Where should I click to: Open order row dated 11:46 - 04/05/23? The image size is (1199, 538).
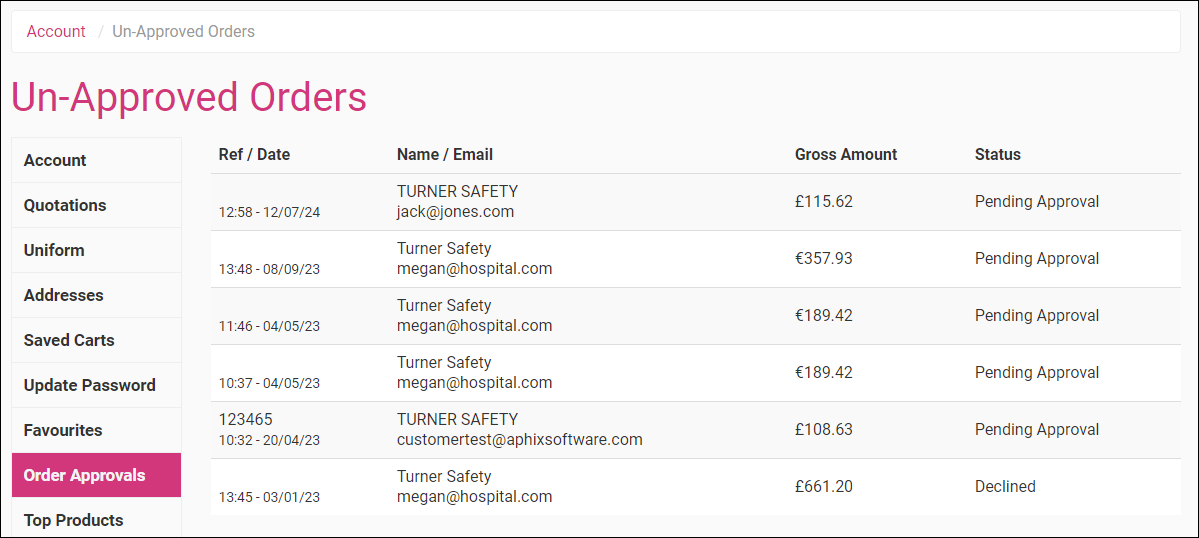pos(269,326)
